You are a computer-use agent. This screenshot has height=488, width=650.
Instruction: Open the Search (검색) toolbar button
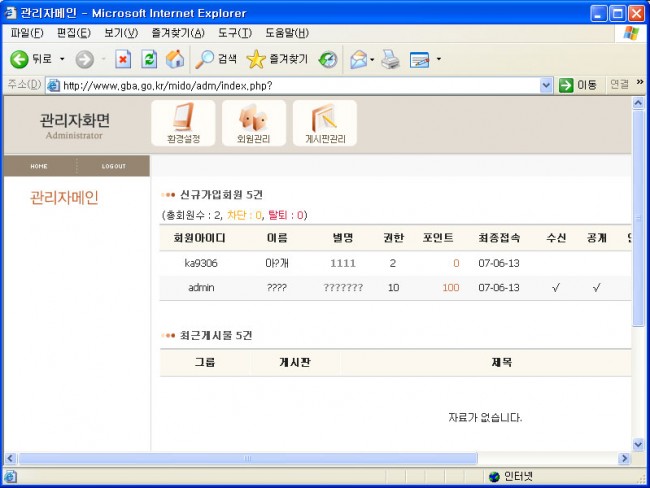click(217, 59)
